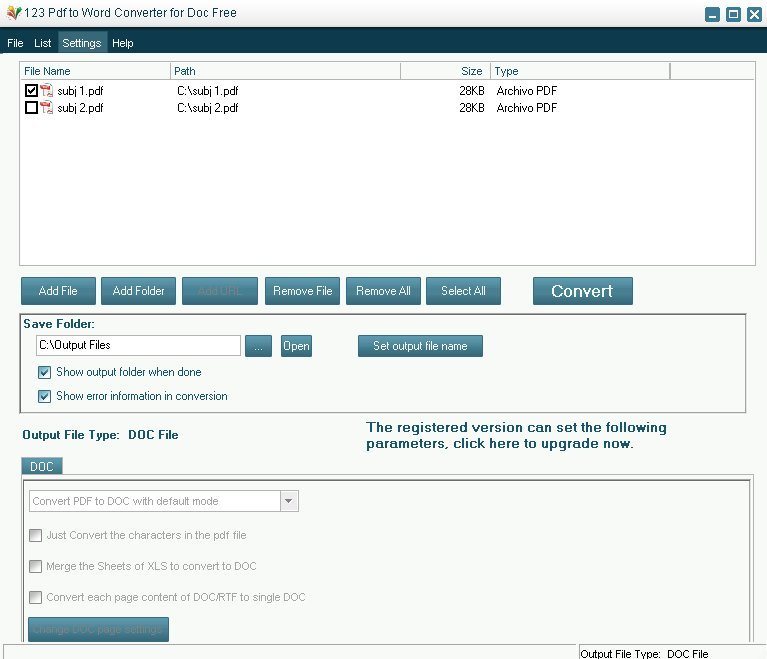Sort by File Name column header
Viewport: 767px width, 659px height.
pos(95,71)
